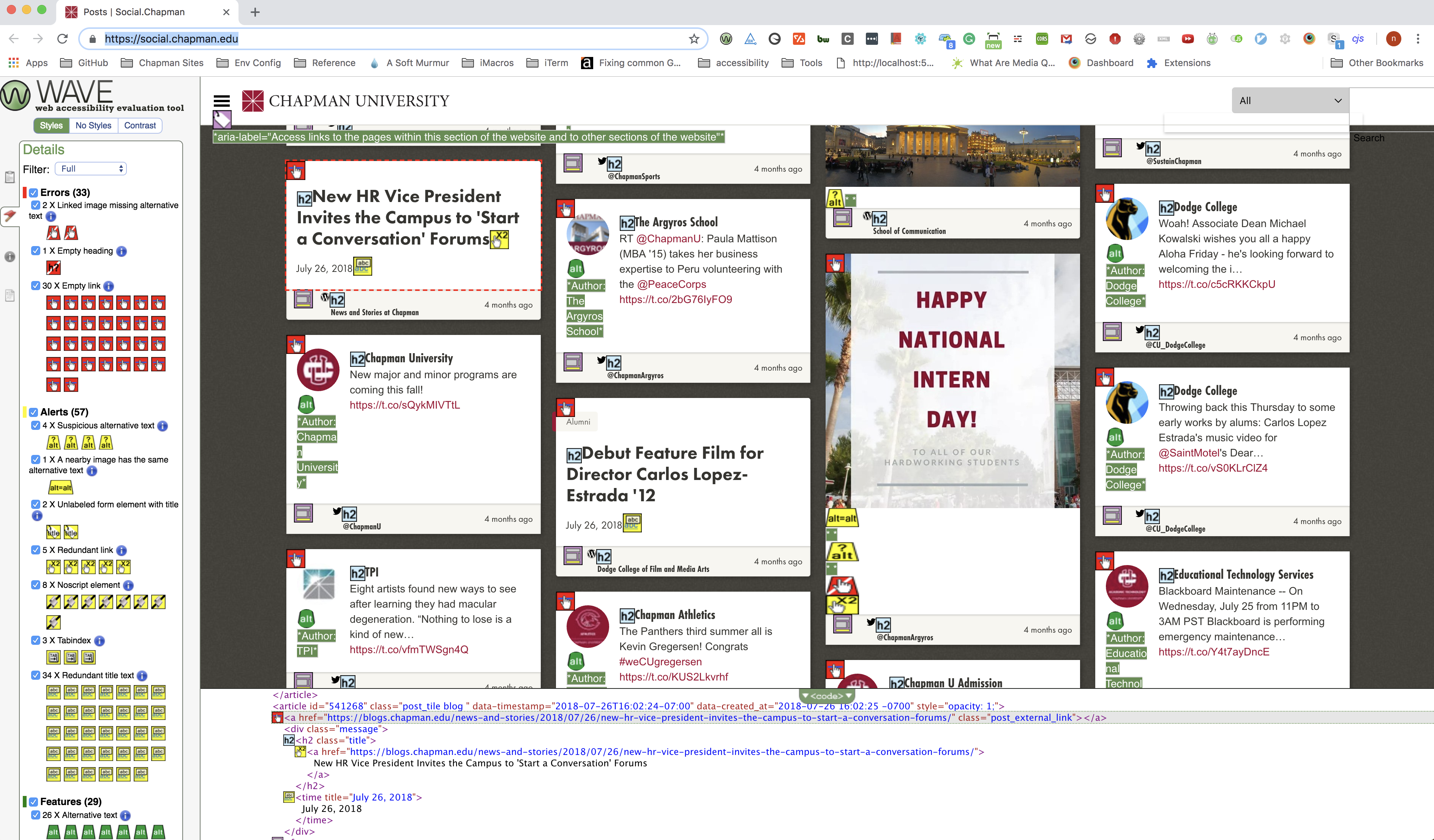1434x840 pixels.
Task: Open the link https://t.co/c5cRKKCkpU
Action: click(x=1217, y=284)
